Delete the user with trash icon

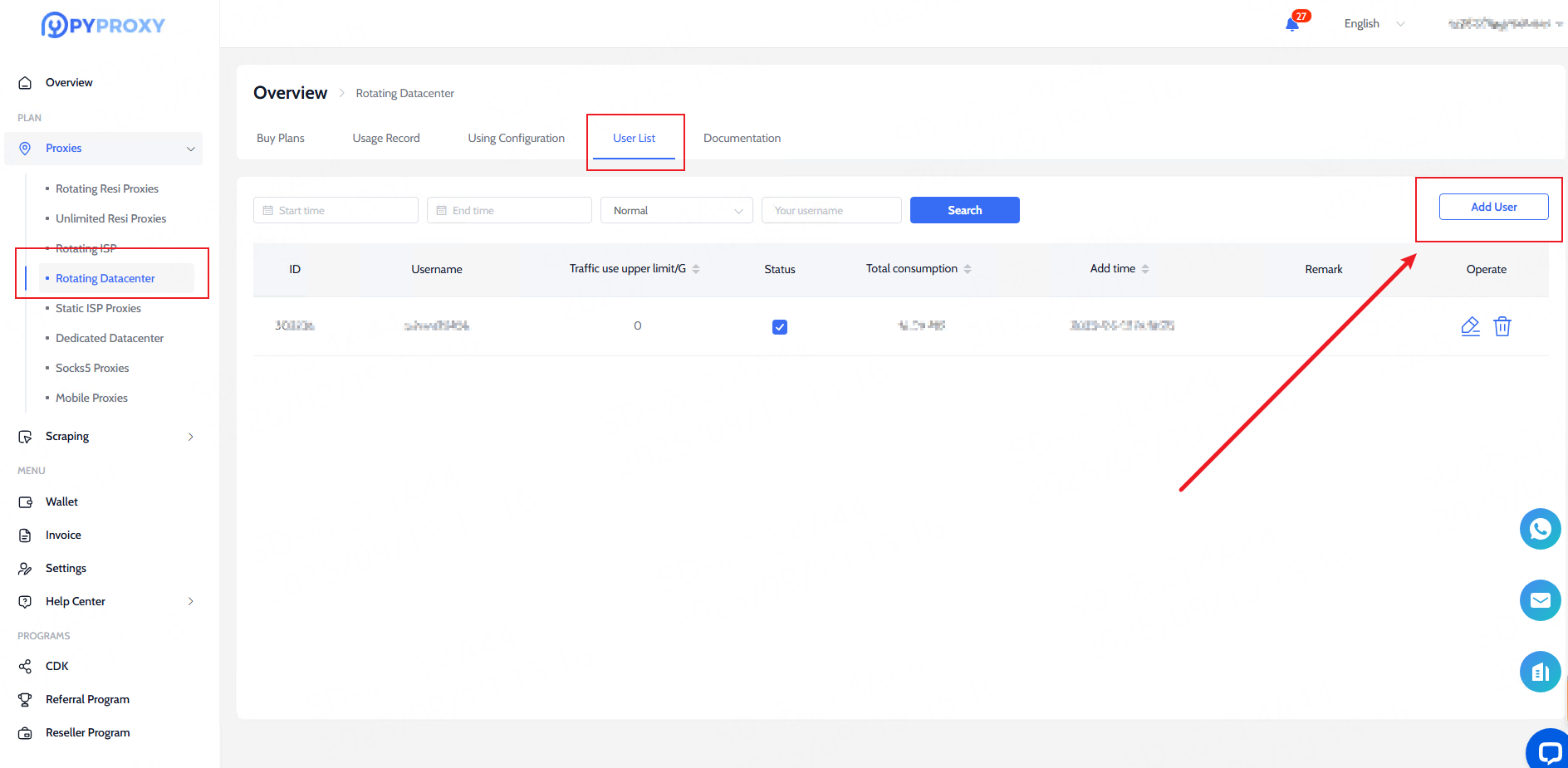click(x=1502, y=326)
